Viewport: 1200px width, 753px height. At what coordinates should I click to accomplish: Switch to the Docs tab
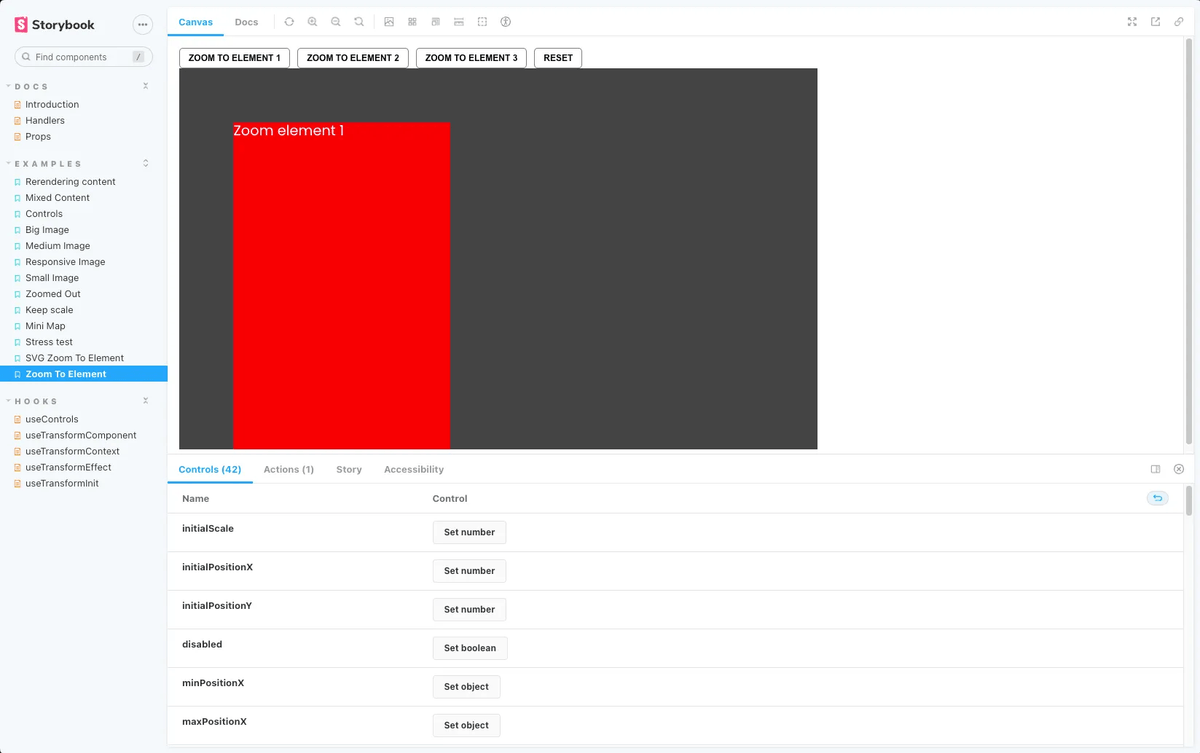coord(246,22)
